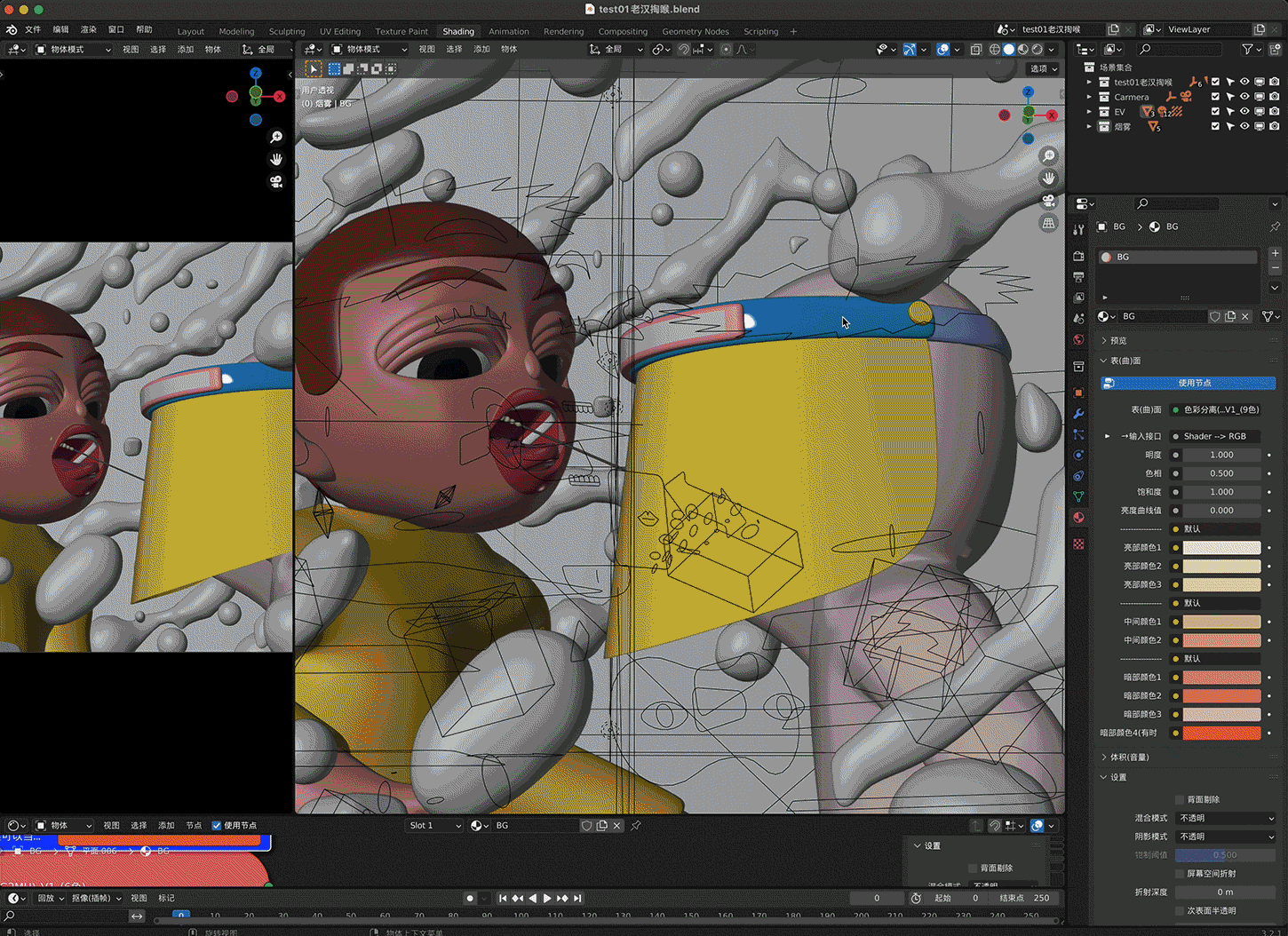Open the World properties globe icon
1288x936 pixels.
[x=1078, y=339]
